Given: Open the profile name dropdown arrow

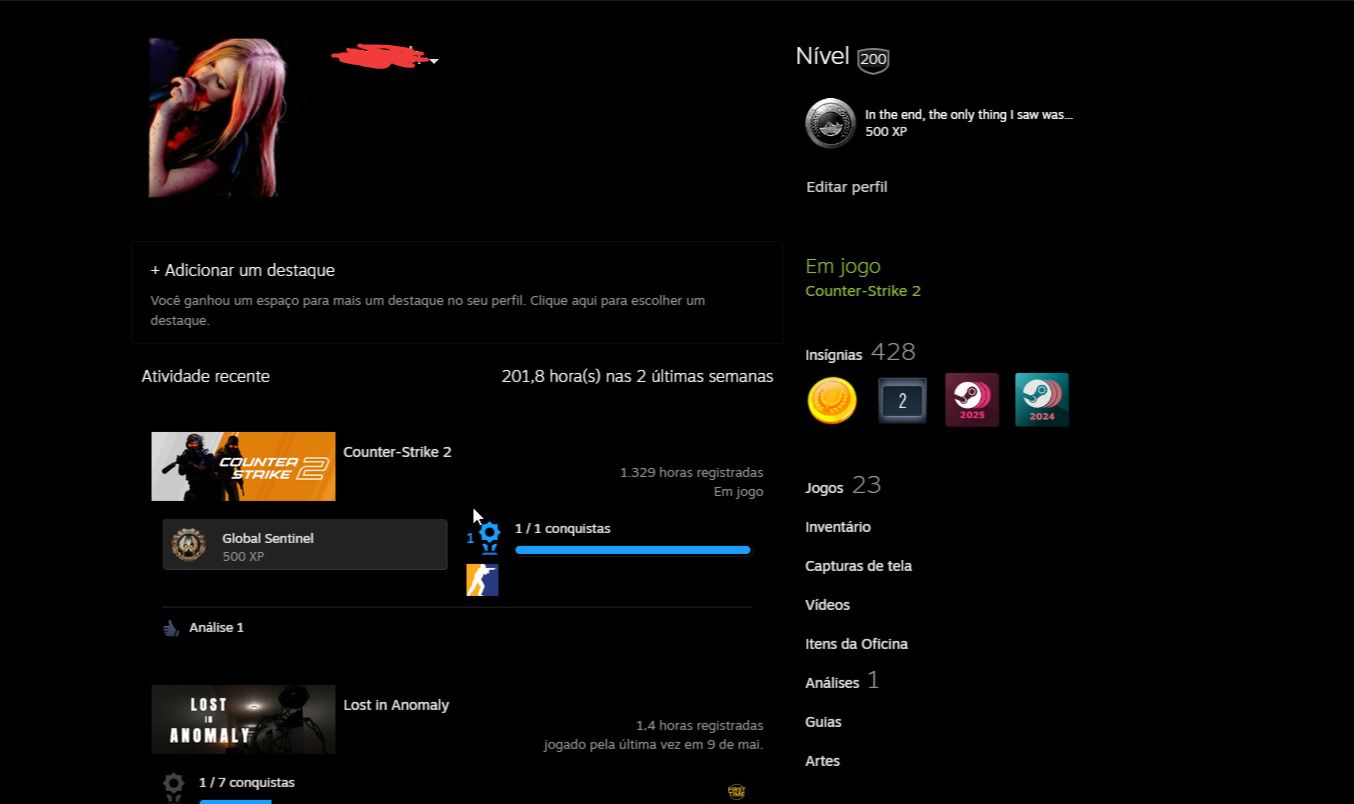Looking at the screenshot, I should click(434, 61).
